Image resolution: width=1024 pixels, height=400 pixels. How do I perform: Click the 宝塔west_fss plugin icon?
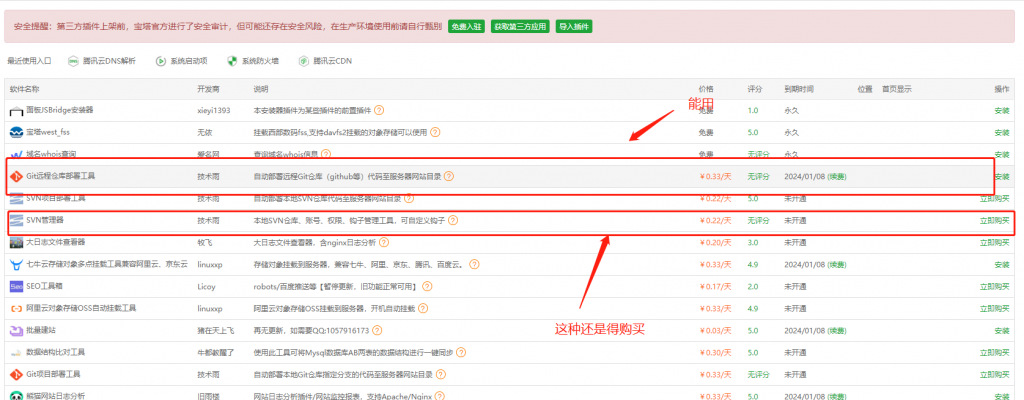[16, 132]
